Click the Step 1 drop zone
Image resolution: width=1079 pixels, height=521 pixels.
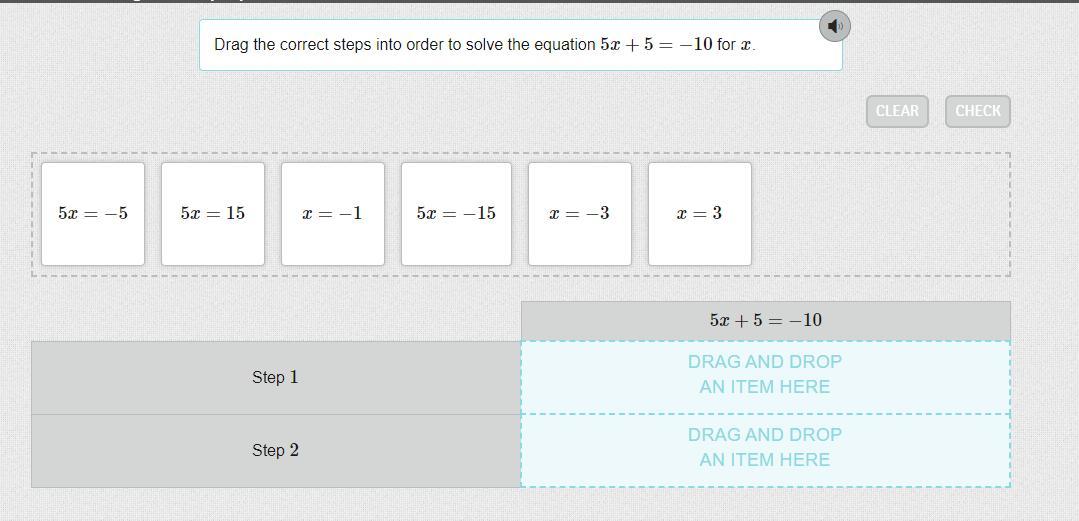tap(765, 377)
